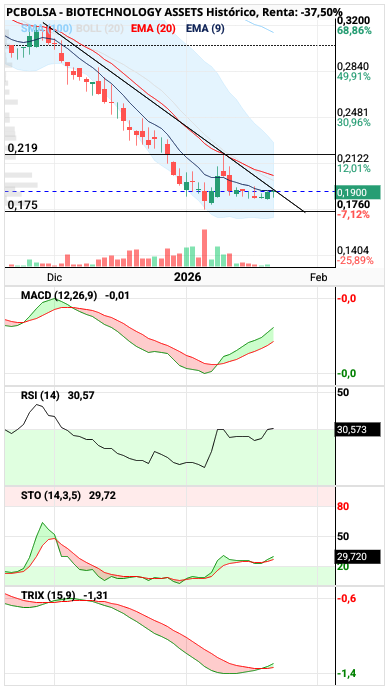This screenshot has height=690, width=389.
Task: Click the 0,2840 price axis value
Action: (353, 66)
